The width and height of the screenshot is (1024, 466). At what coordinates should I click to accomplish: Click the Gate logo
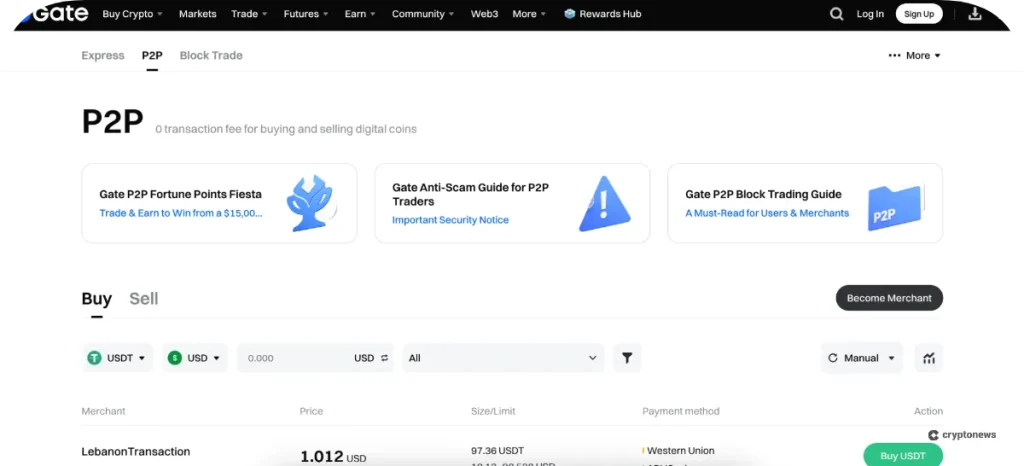click(x=55, y=12)
